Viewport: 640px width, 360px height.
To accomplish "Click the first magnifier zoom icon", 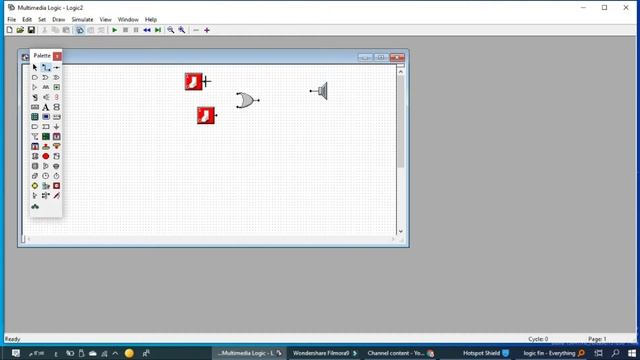I will [x=171, y=30].
